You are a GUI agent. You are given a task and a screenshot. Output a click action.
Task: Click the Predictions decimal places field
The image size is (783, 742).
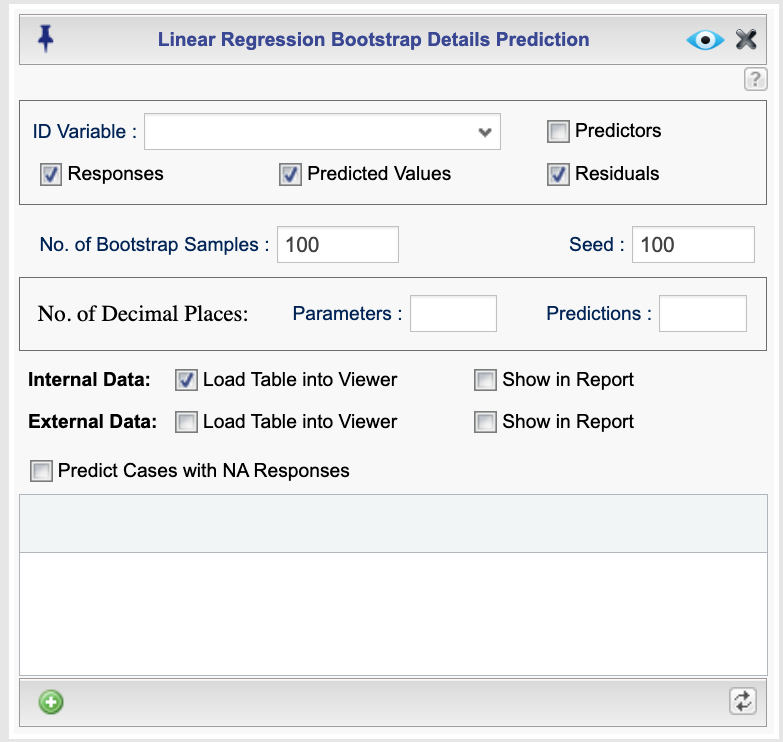tap(703, 314)
